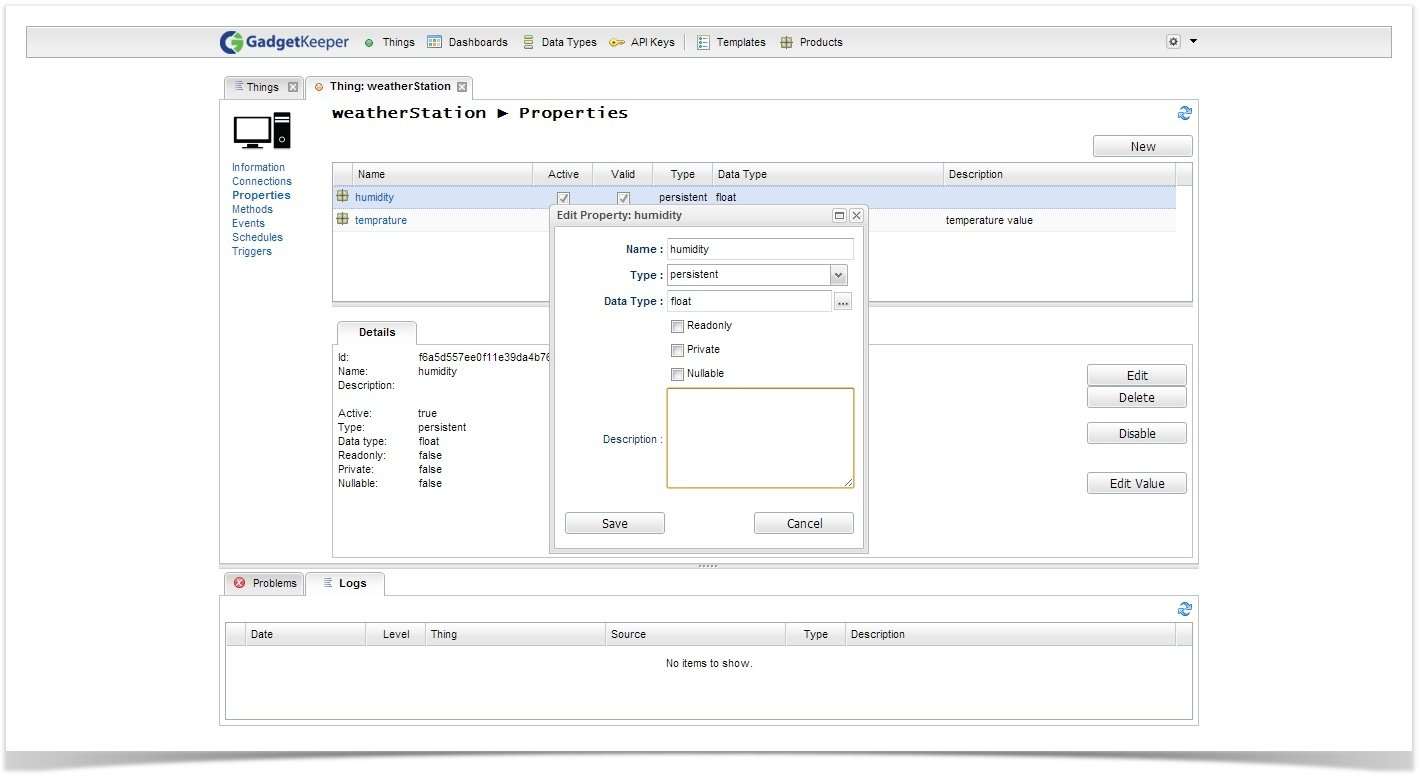Sort logs by Source column
The width and height of the screenshot is (1426, 780).
tap(696, 634)
